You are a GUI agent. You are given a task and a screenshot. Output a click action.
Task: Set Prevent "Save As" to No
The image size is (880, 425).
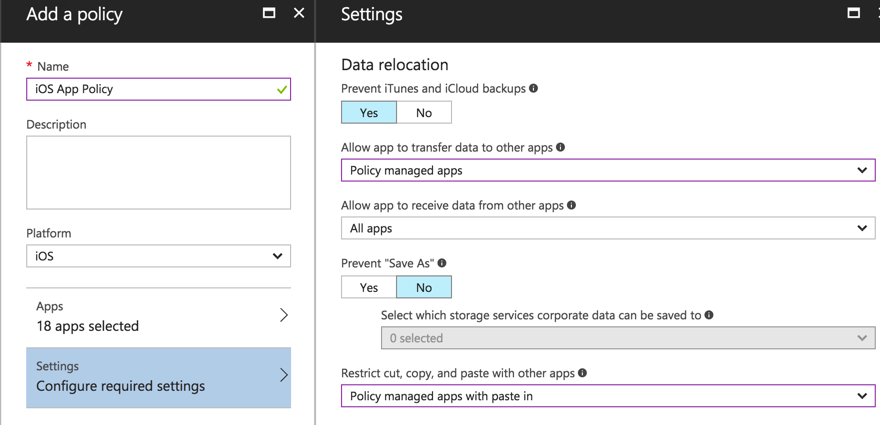click(x=424, y=287)
